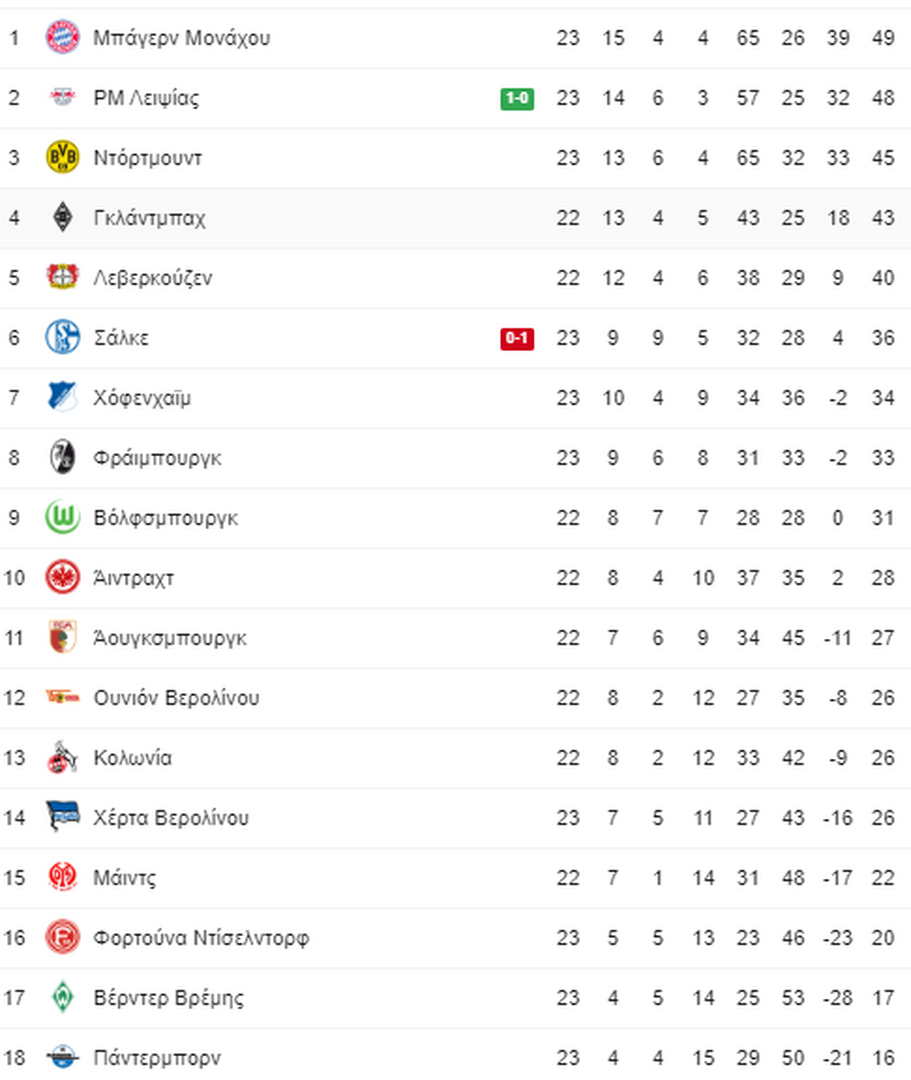Select the Φράιμπουργκ team name

(x=158, y=457)
